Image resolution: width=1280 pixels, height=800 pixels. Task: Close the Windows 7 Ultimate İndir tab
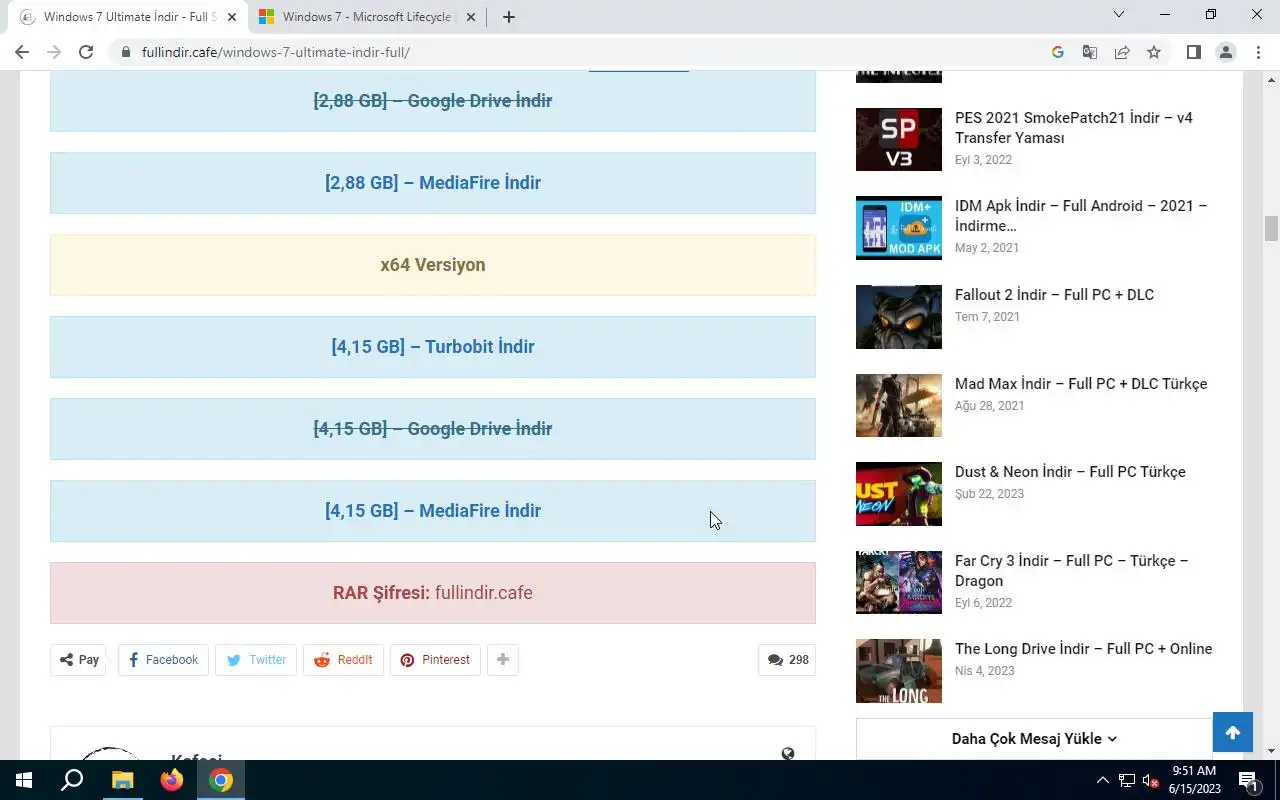point(232,17)
